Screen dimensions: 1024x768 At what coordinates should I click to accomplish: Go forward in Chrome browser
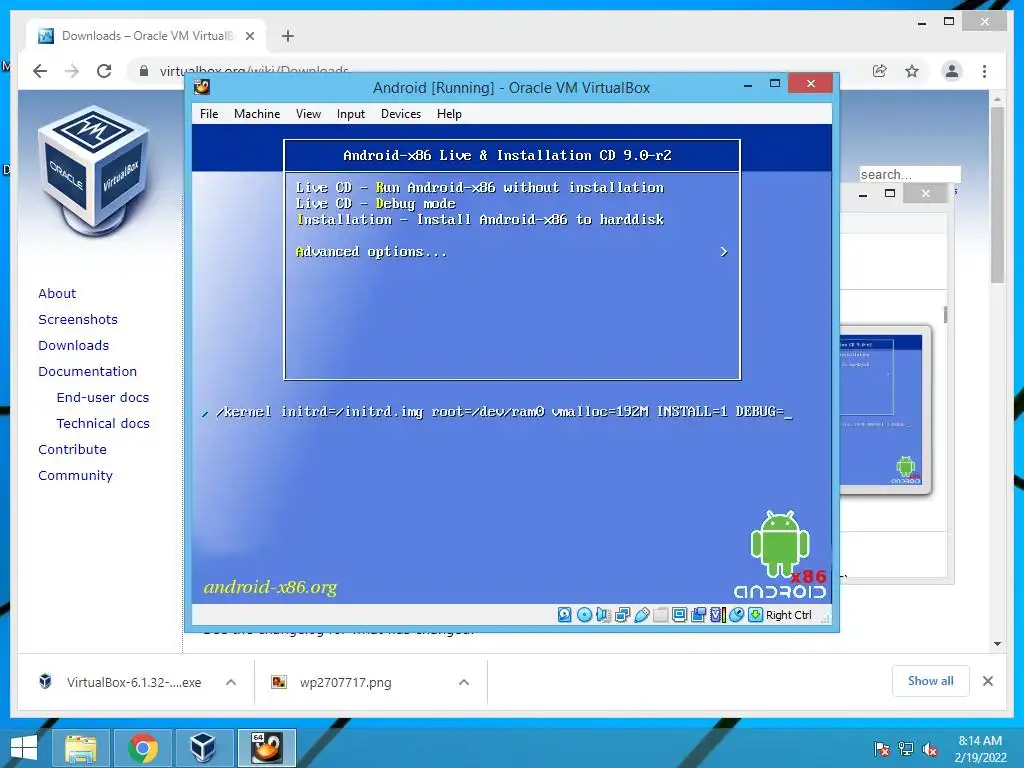click(x=72, y=71)
